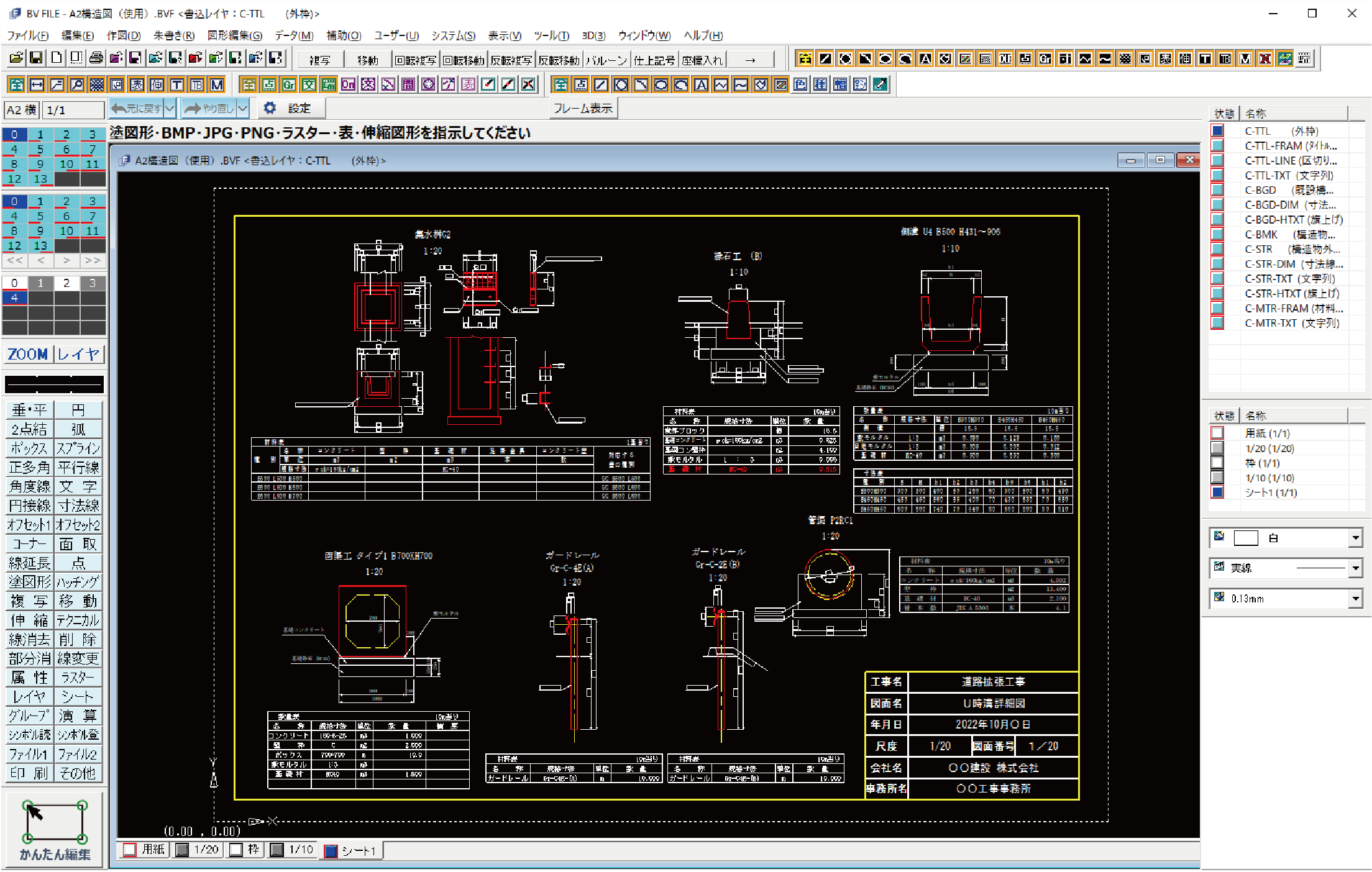
Task: Click the yellow 全 select-all icon in top-right toolbar
Action: click(x=805, y=58)
